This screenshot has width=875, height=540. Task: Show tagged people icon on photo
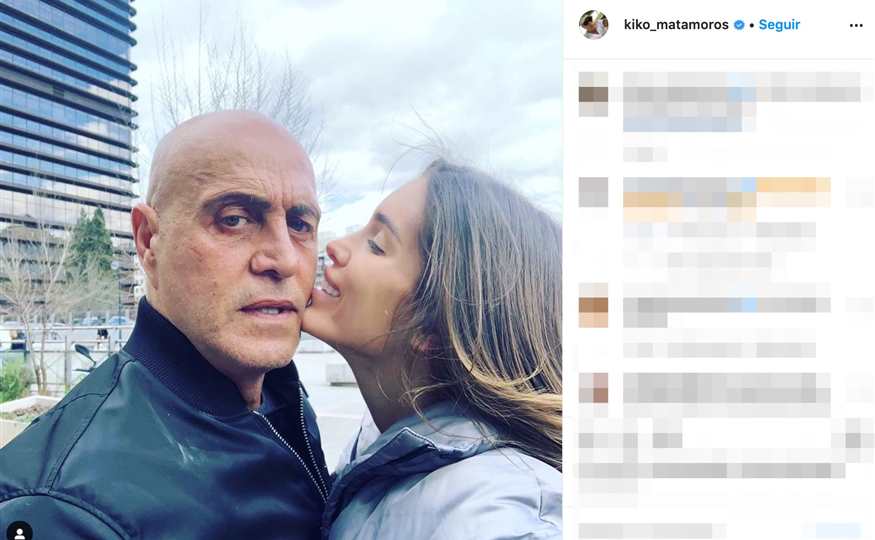(19, 531)
